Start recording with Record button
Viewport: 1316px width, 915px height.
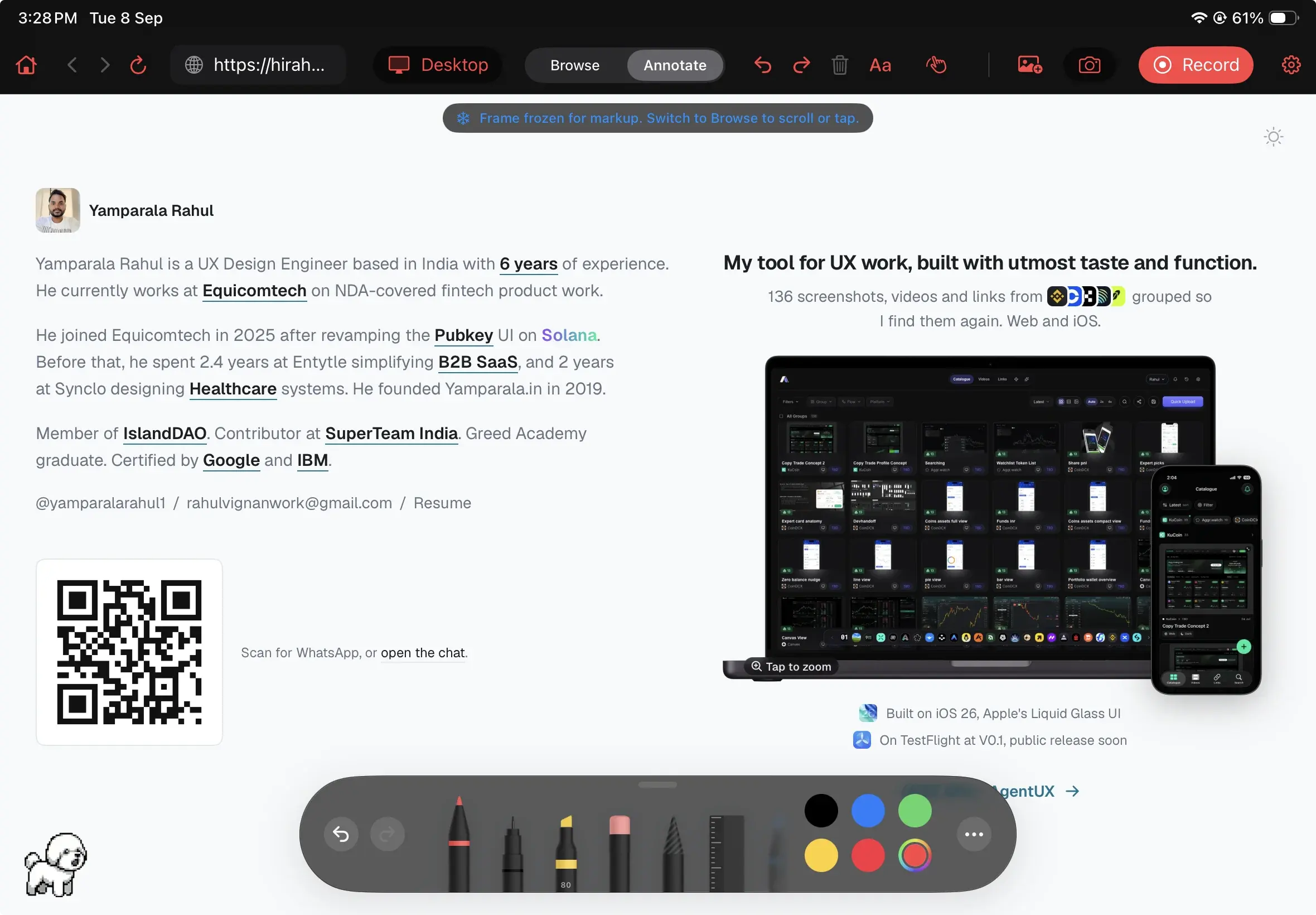pos(1196,65)
